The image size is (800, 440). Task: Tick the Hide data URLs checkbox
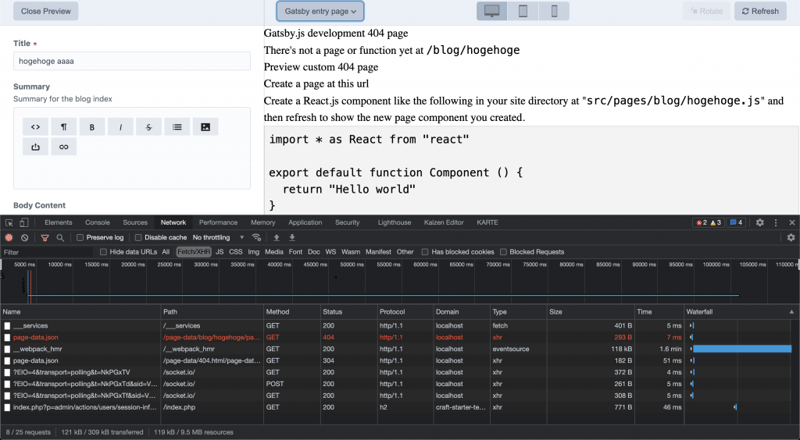[104, 252]
